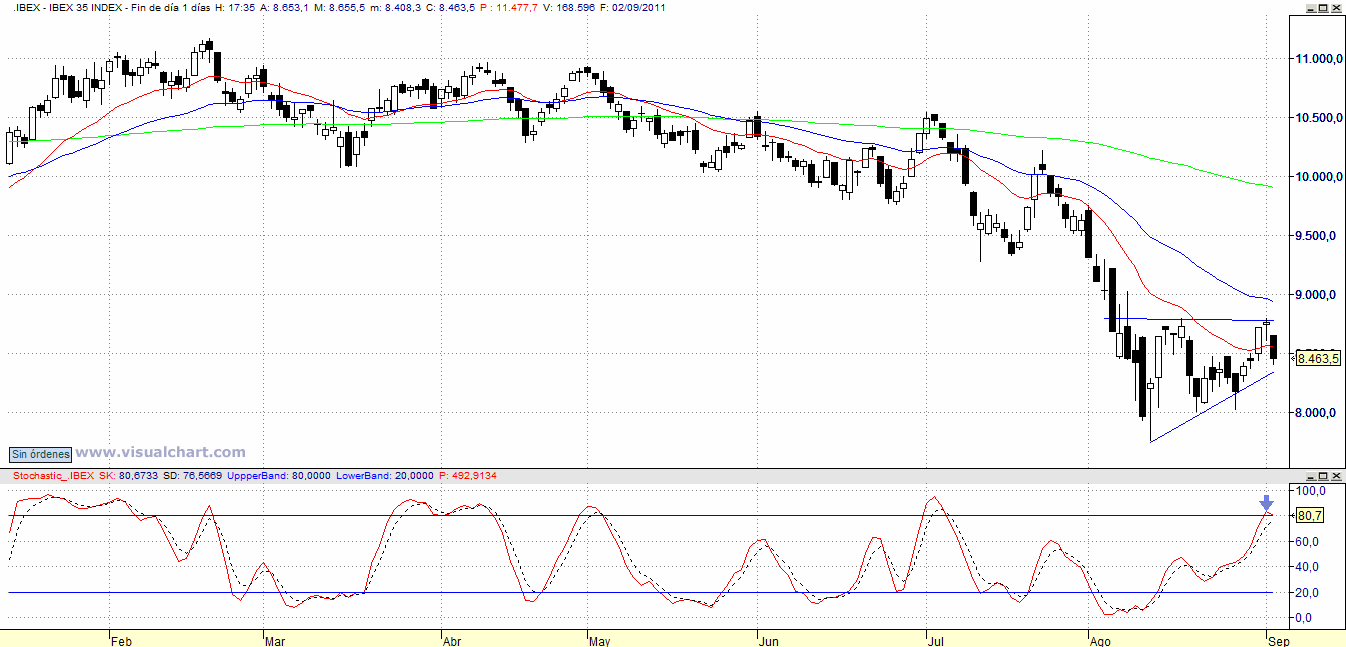The height and width of the screenshot is (647, 1346).
Task: Click 'Fin de día 1 días' timeframe text
Action: [x=170, y=7]
